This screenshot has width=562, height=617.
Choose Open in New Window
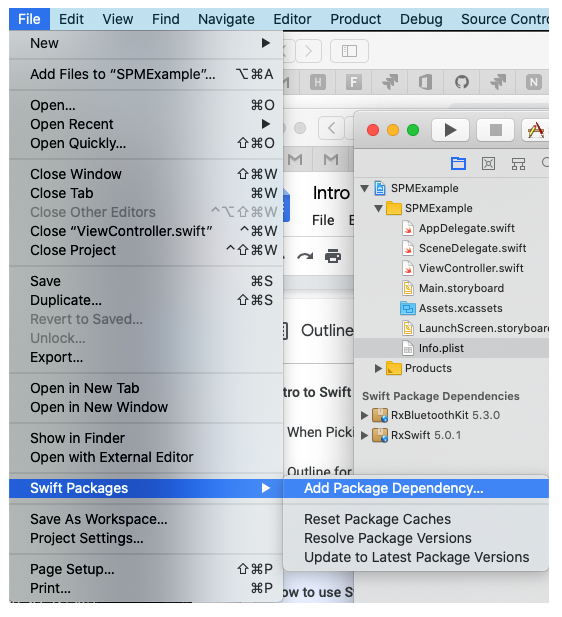pos(146,407)
